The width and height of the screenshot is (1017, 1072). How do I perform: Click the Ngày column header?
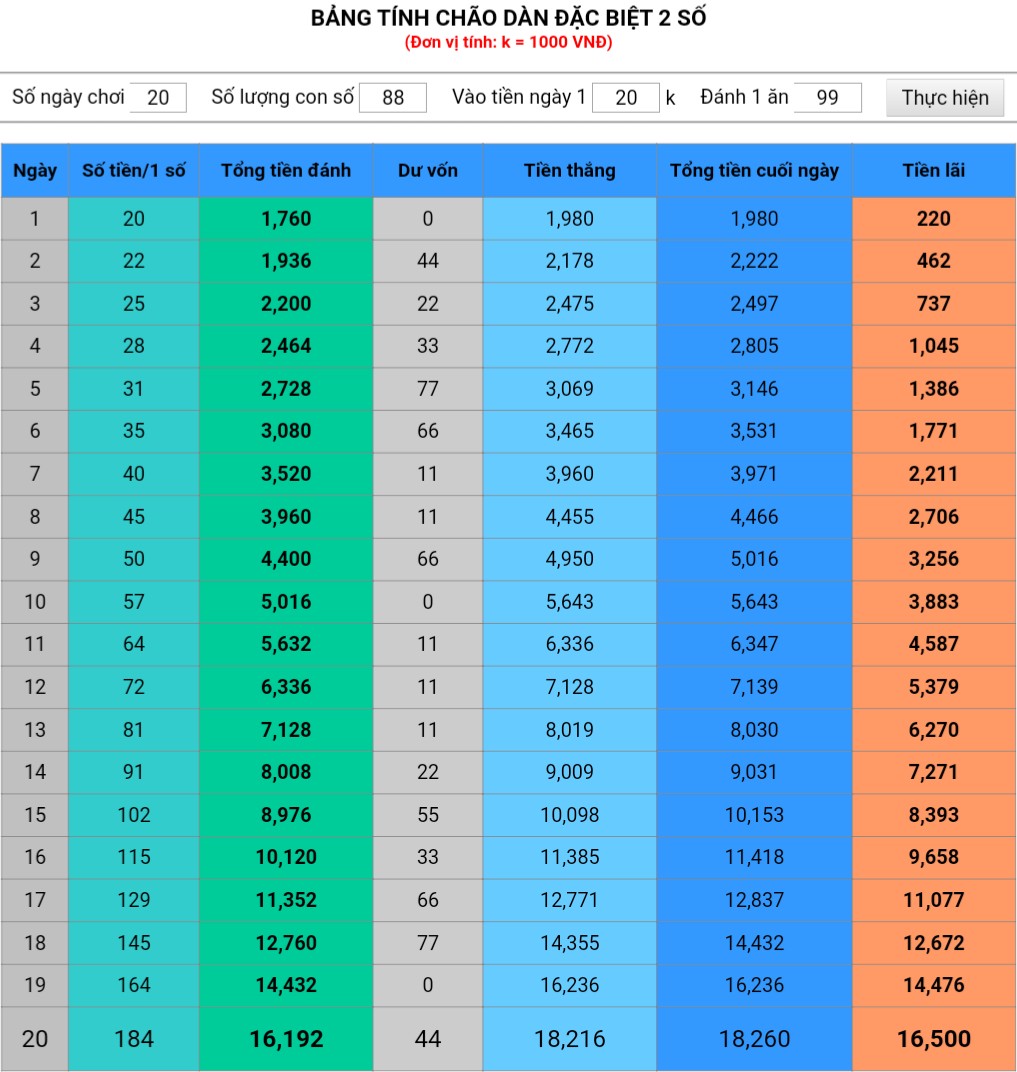point(35,171)
